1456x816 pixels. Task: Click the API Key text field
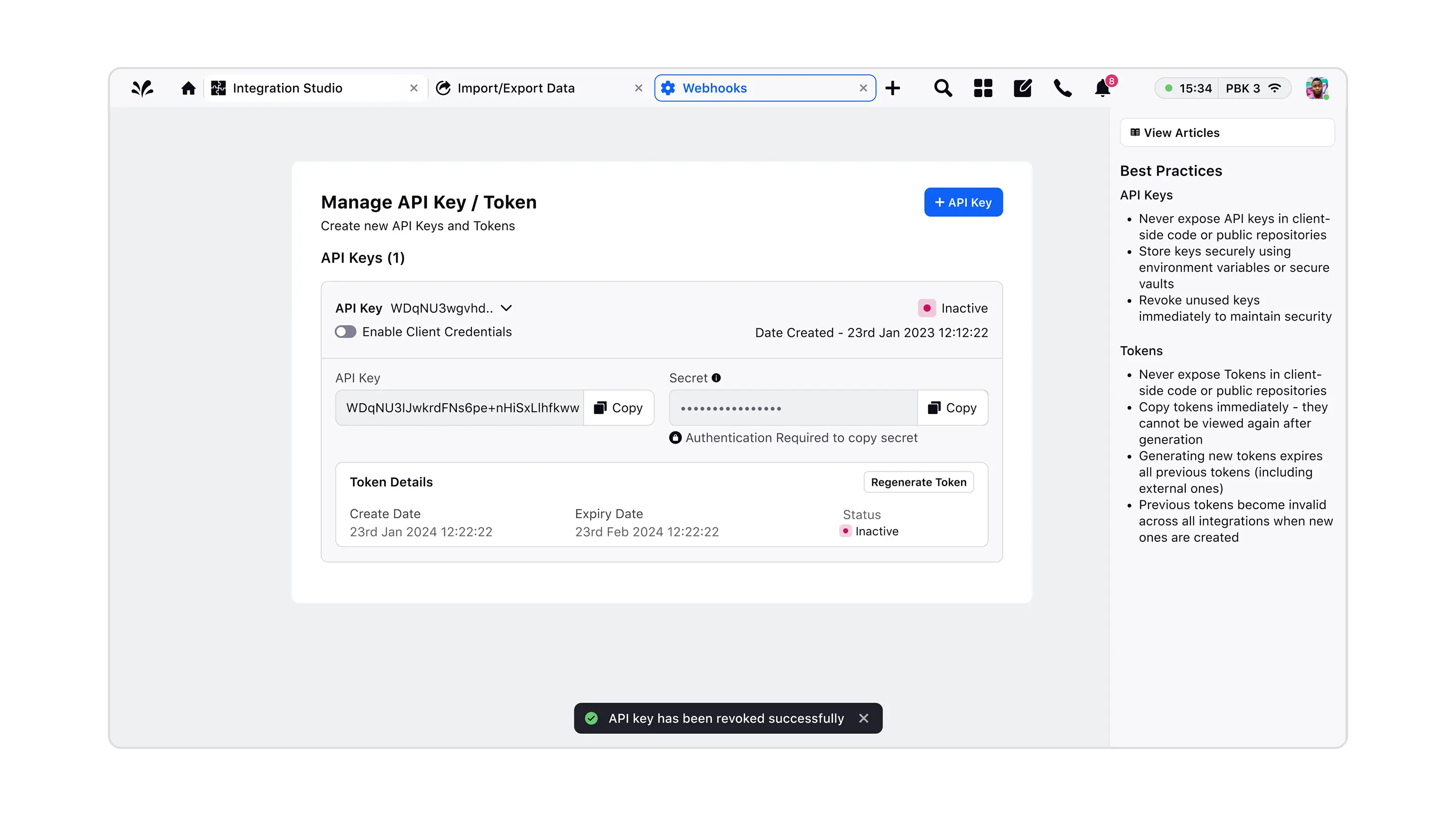[x=461, y=408]
